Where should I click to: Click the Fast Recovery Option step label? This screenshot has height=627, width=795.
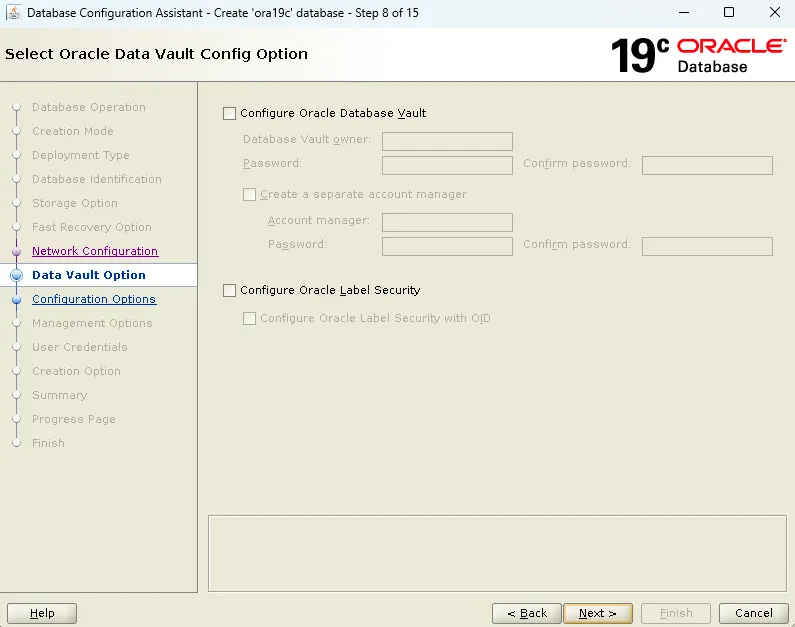point(92,227)
